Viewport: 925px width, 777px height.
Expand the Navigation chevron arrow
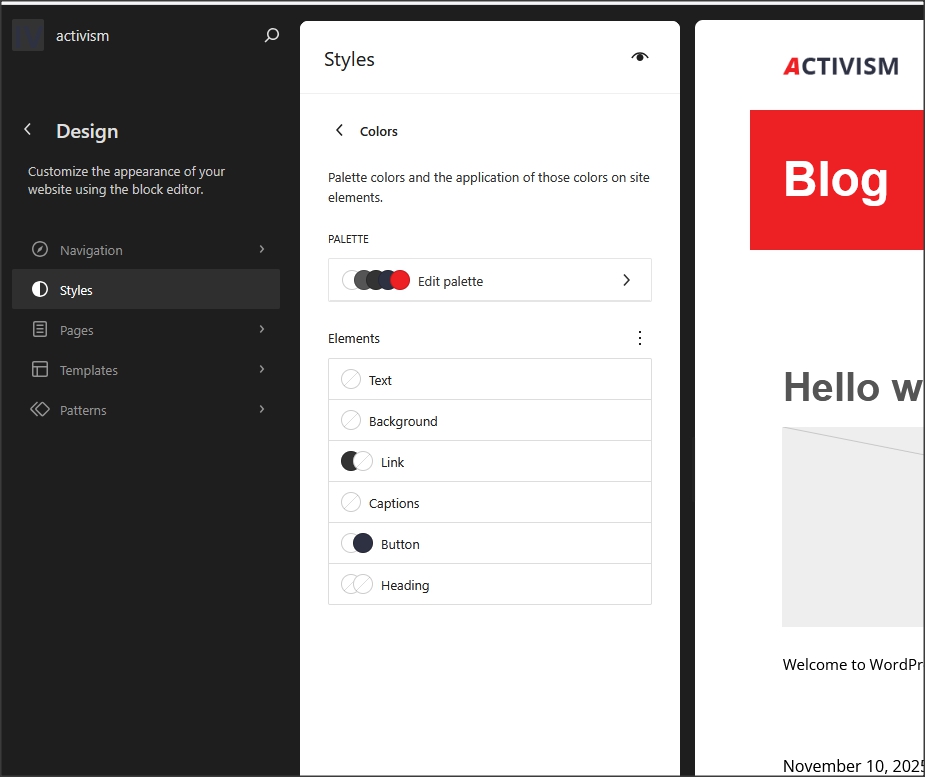262,249
